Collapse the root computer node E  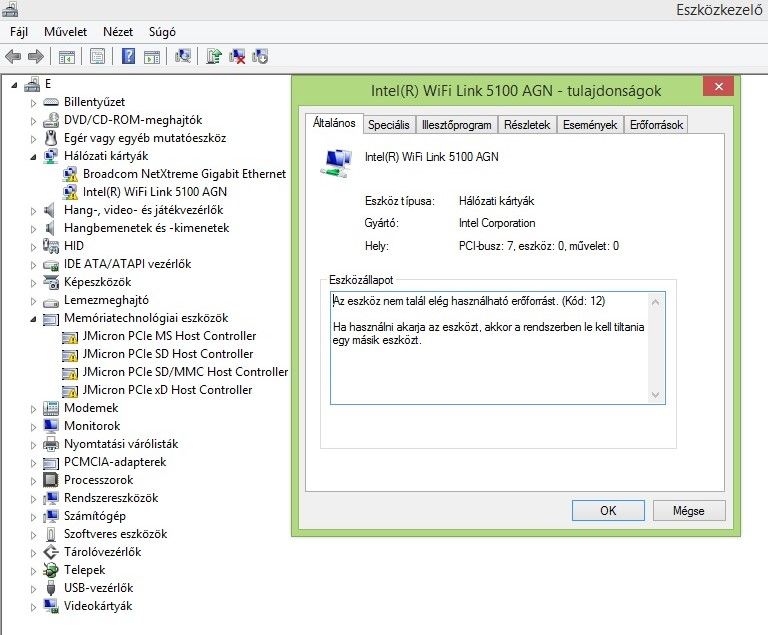tap(14, 85)
